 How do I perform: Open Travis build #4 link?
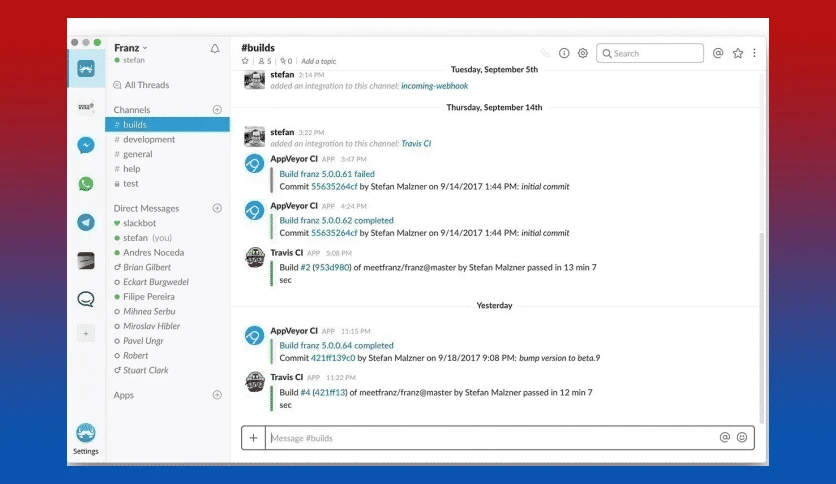[x=306, y=392]
